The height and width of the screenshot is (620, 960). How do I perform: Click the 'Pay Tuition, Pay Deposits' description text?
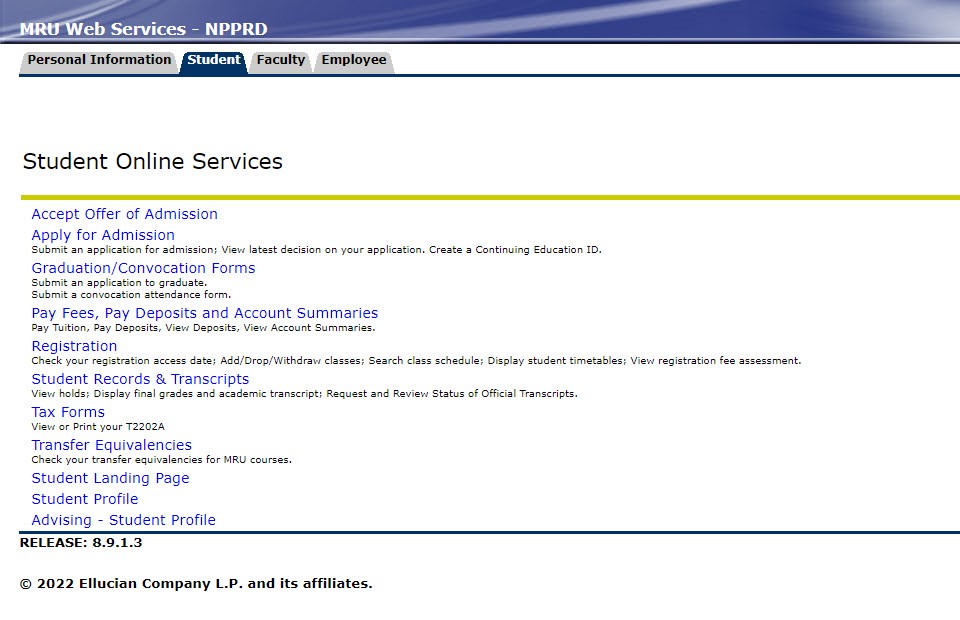pos(203,328)
